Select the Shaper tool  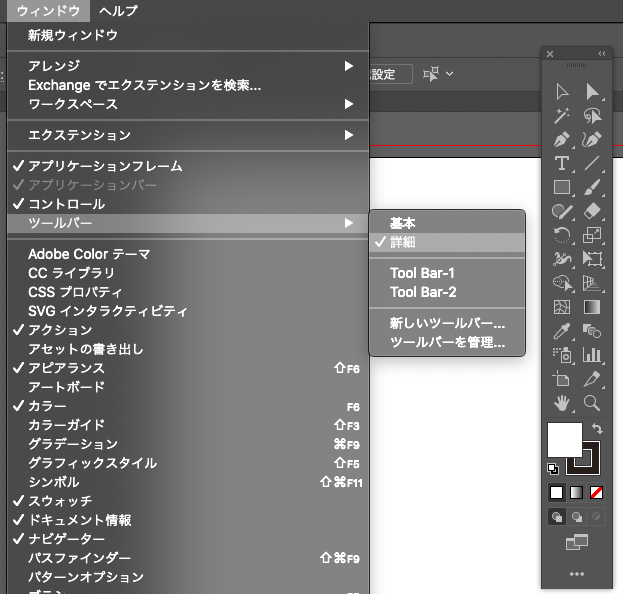562,211
